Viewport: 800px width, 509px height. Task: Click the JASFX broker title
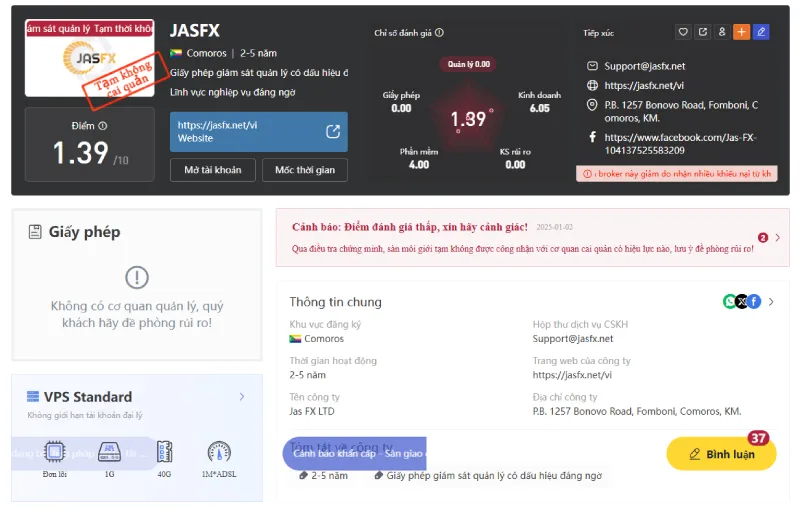point(194,31)
